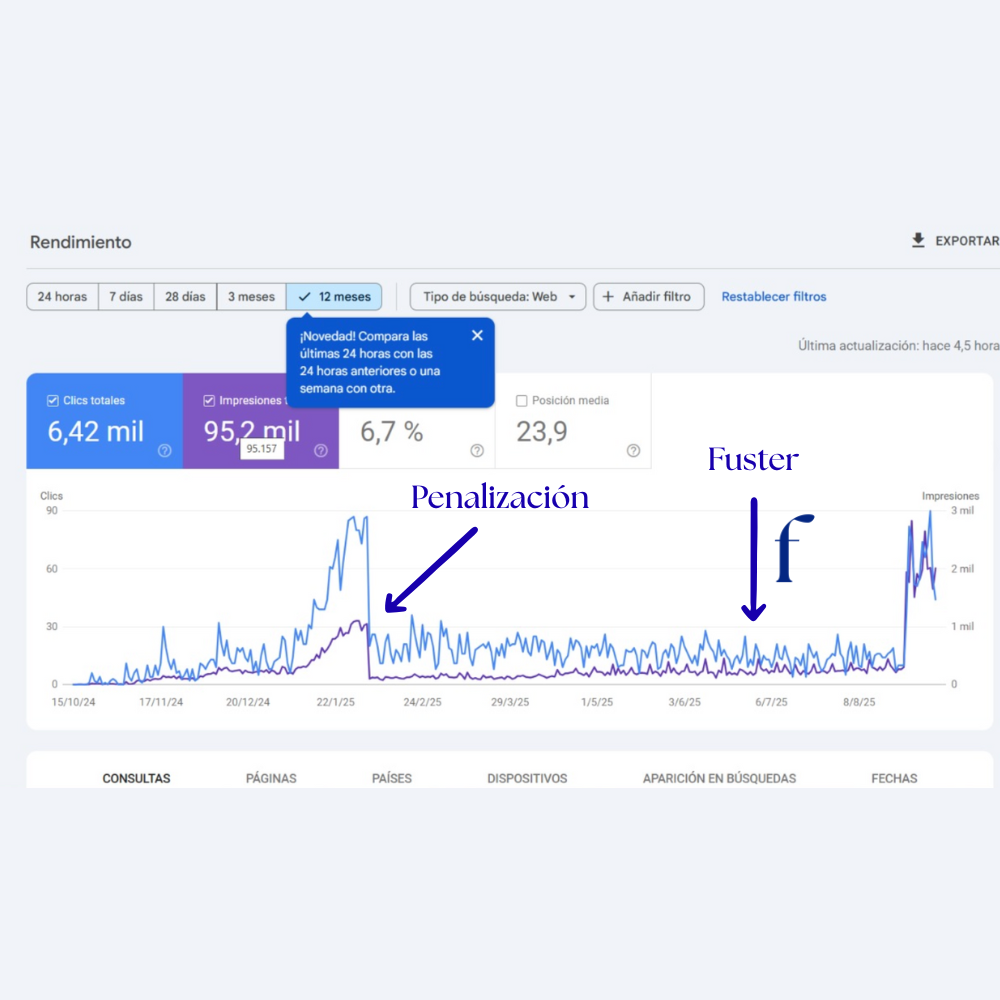Click the Exportar download icon
This screenshot has height=1000, width=1000.
pyautogui.click(x=918, y=241)
